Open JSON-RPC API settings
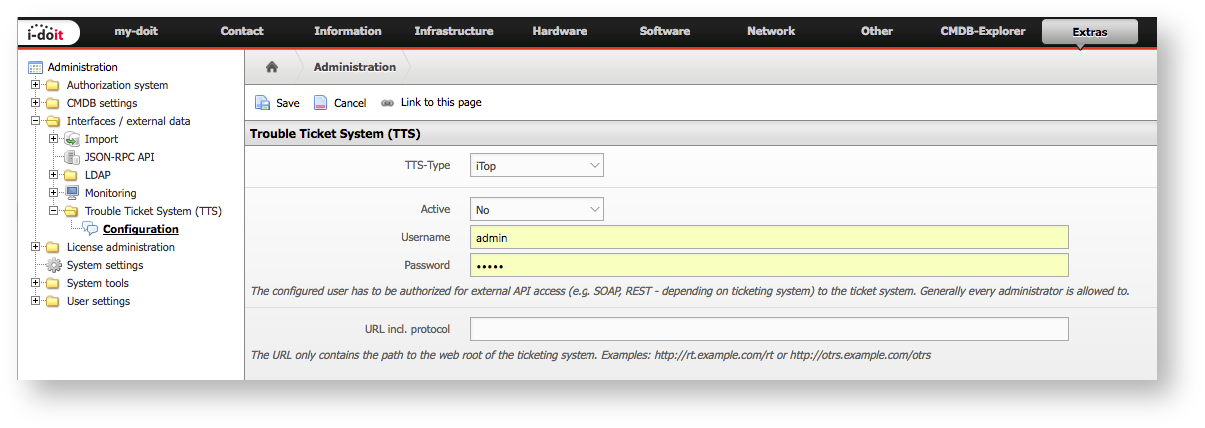This screenshot has height=428, width=1205. pyautogui.click(x=119, y=157)
